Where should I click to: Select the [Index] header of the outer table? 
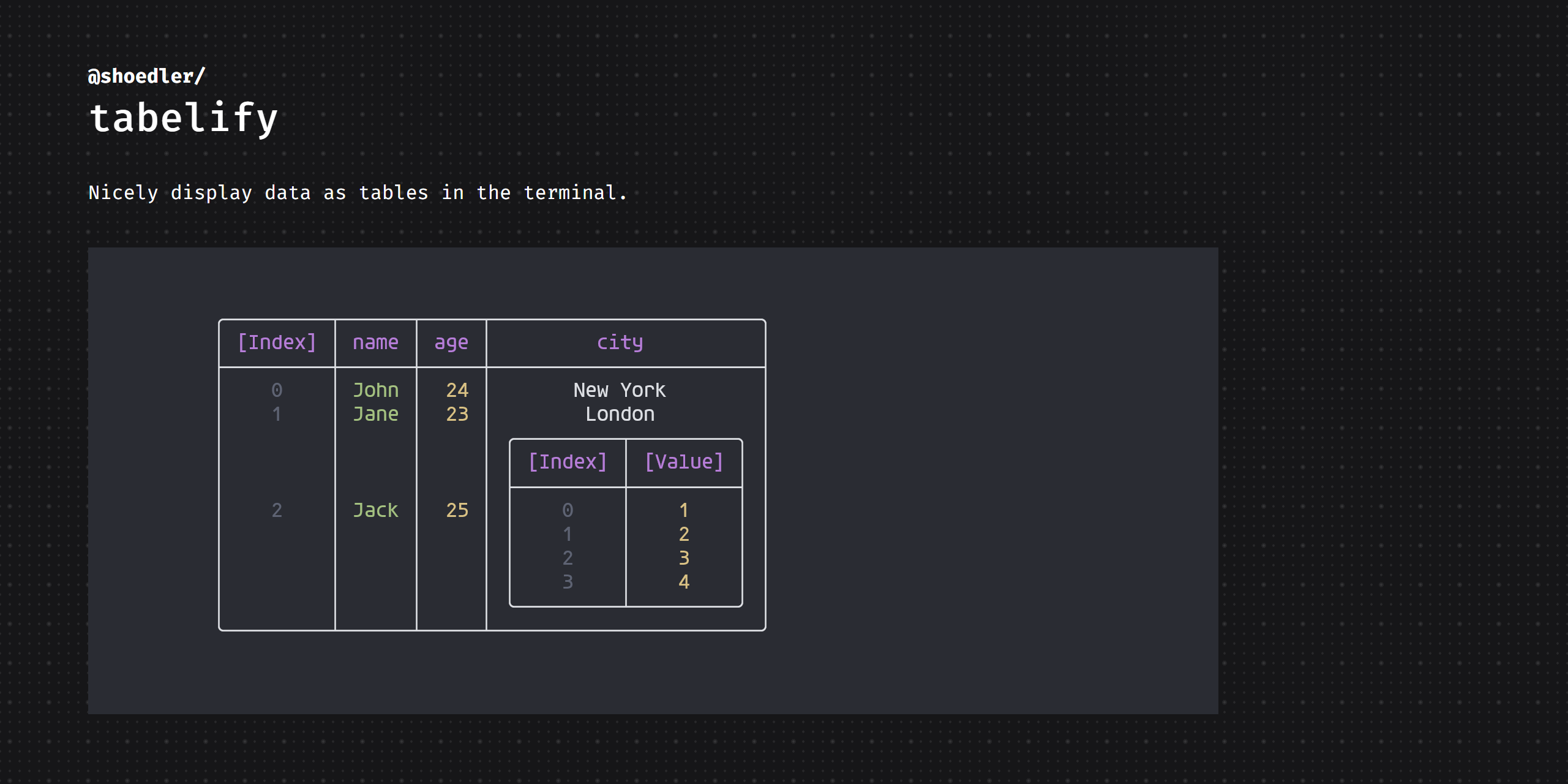(277, 342)
